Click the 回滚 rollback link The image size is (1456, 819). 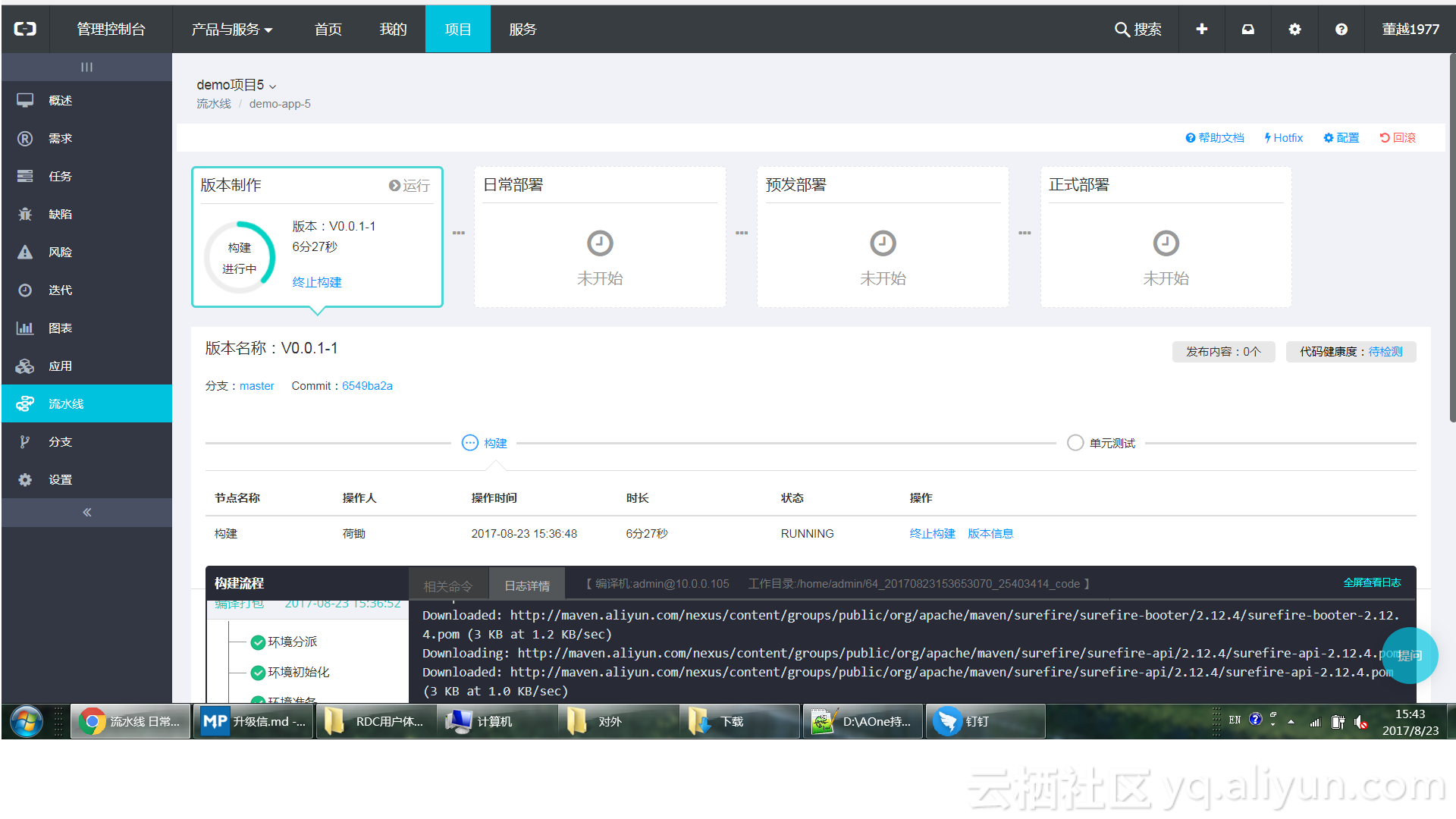tap(1398, 137)
